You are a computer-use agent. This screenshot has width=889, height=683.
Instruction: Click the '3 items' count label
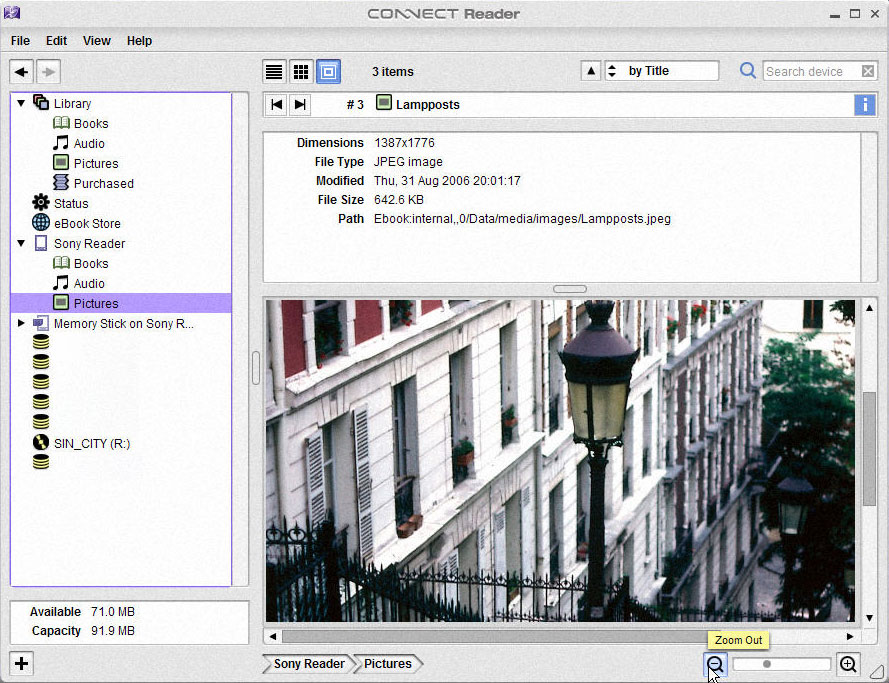393,71
